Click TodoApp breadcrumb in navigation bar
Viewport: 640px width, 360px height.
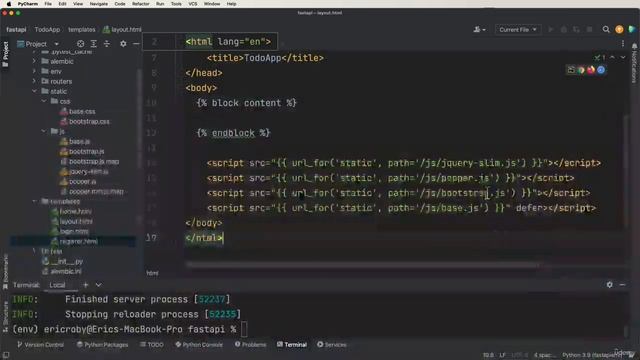coord(47,29)
